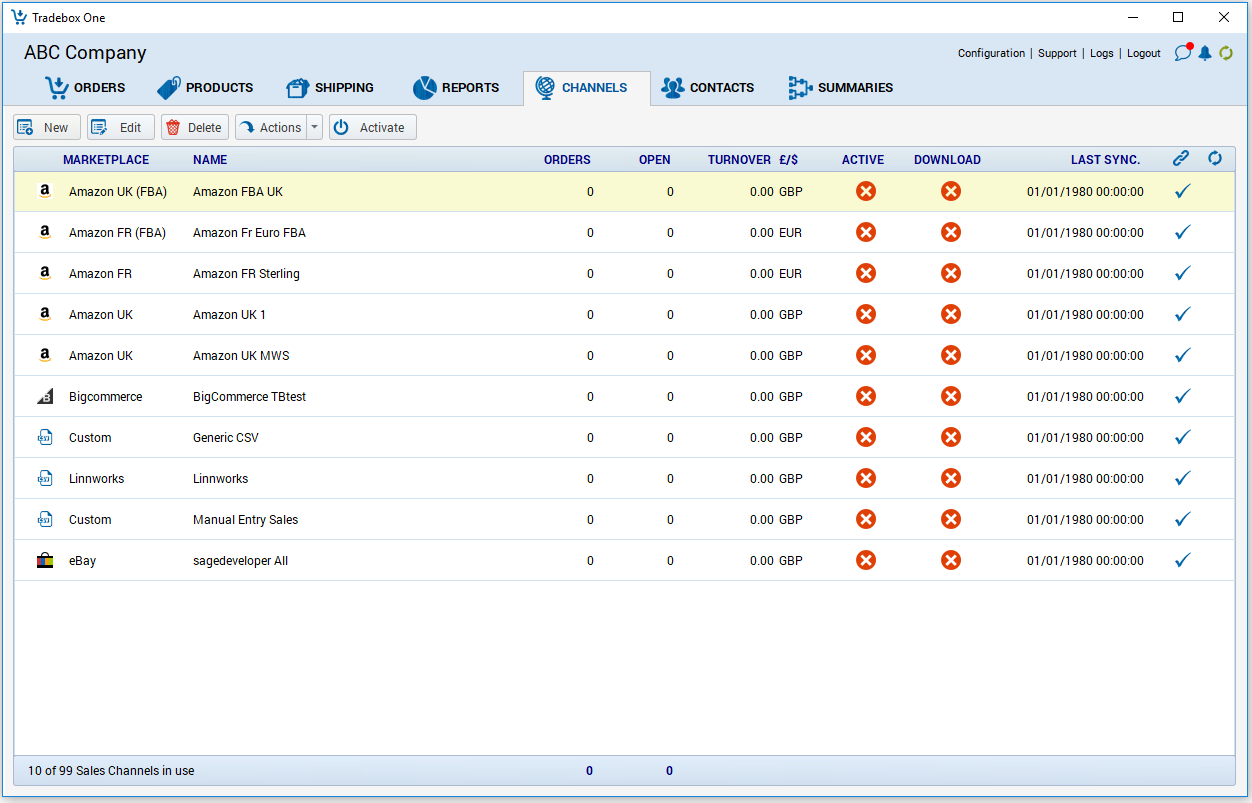Click the Bigcommerce marketplace logo icon

(x=44, y=397)
